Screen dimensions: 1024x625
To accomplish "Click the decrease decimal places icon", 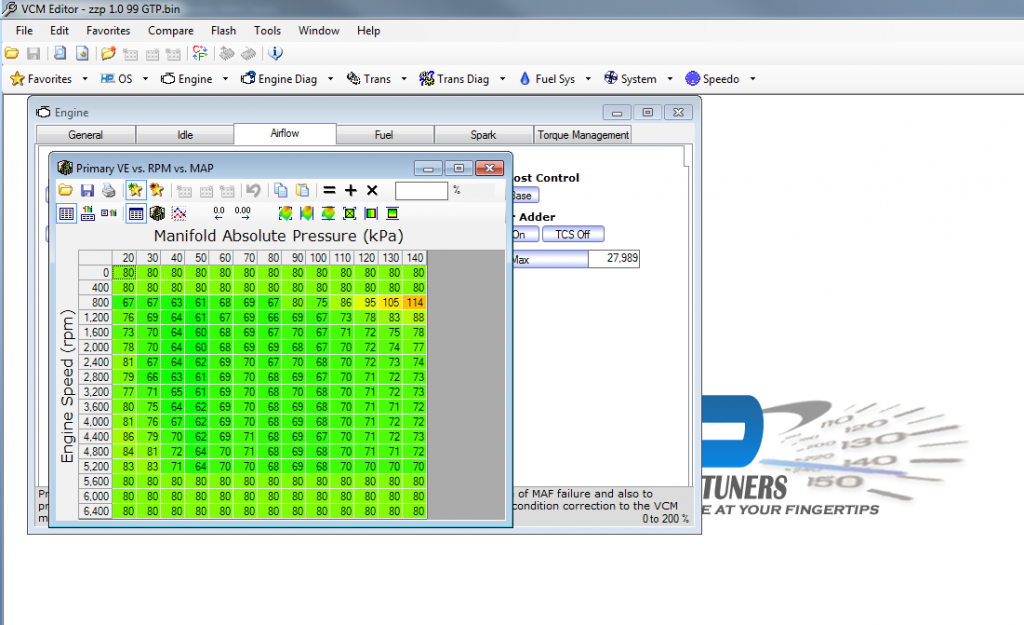I will point(218,213).
